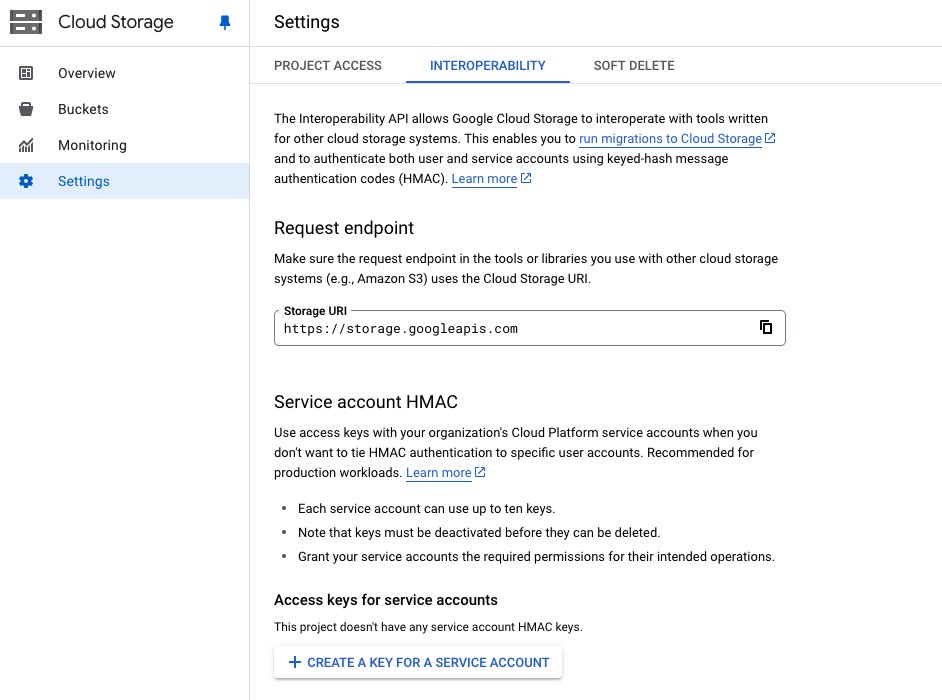Click external-link icon after production workloads Learn more
The width and height of the screenshot is (942, 700).
[480, 472]
